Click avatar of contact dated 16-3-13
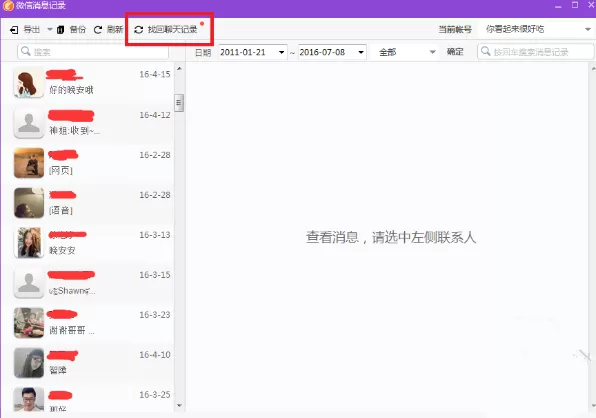The width and height of the screenshot is (596, 418). [29, 242]
